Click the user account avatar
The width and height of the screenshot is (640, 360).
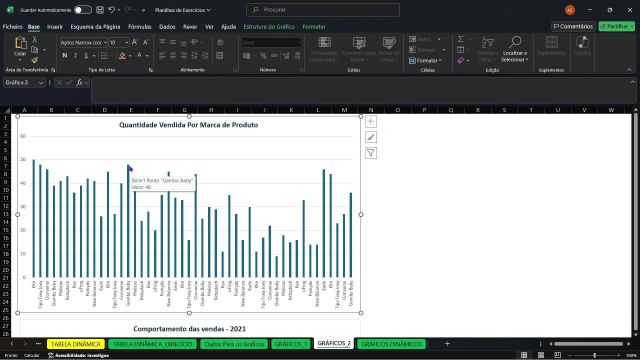570,10
